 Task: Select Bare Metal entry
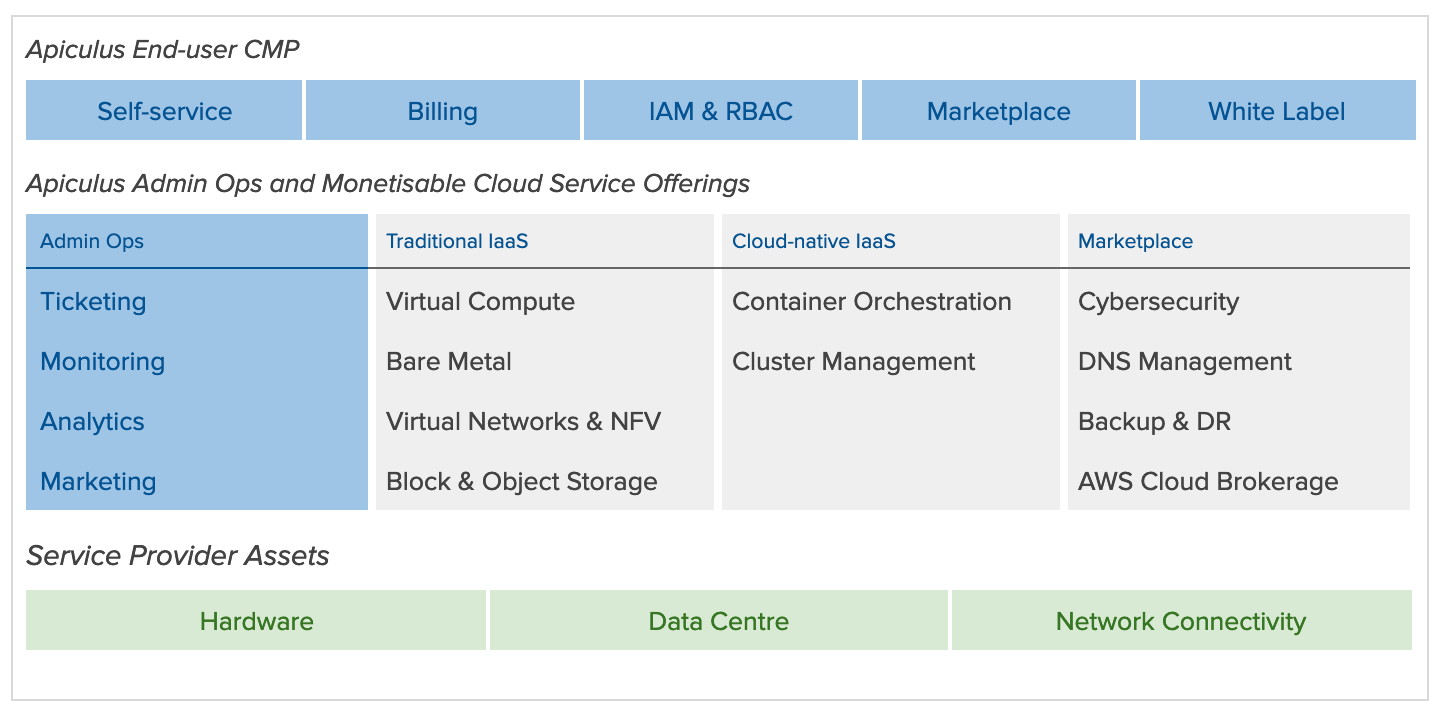pos(449,362)
